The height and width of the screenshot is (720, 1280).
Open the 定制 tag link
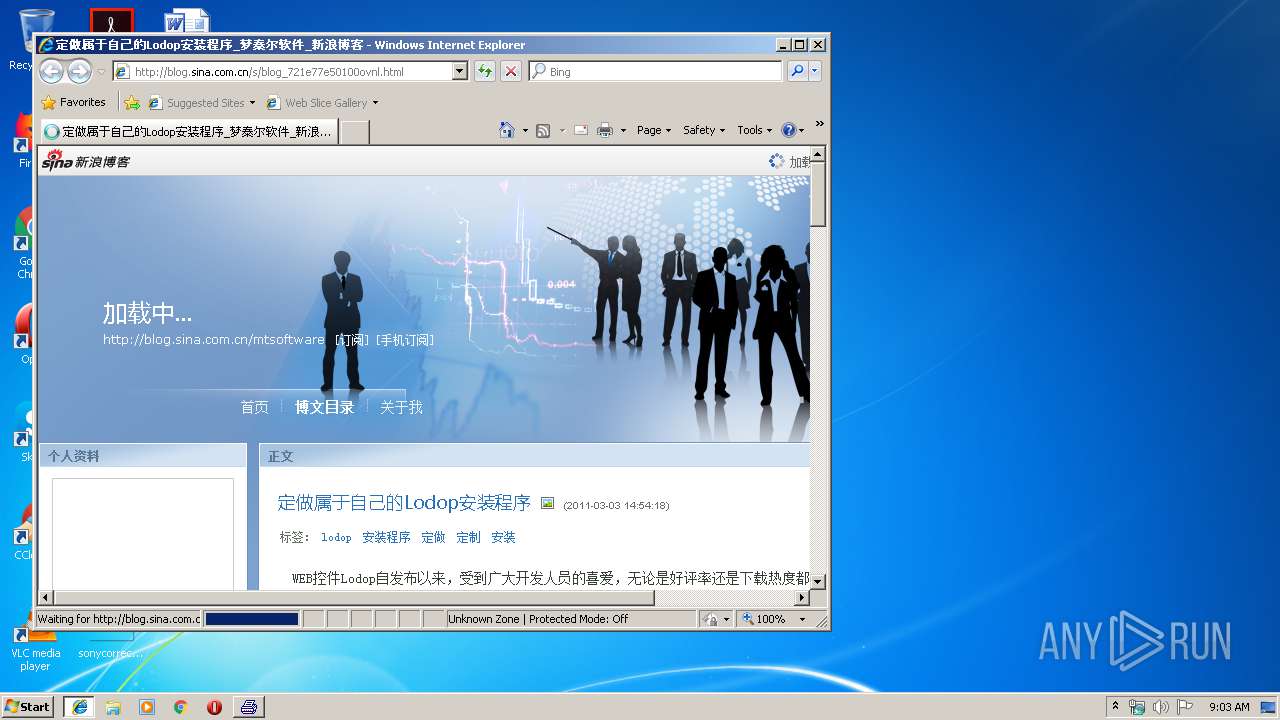(x=468, y=537)
